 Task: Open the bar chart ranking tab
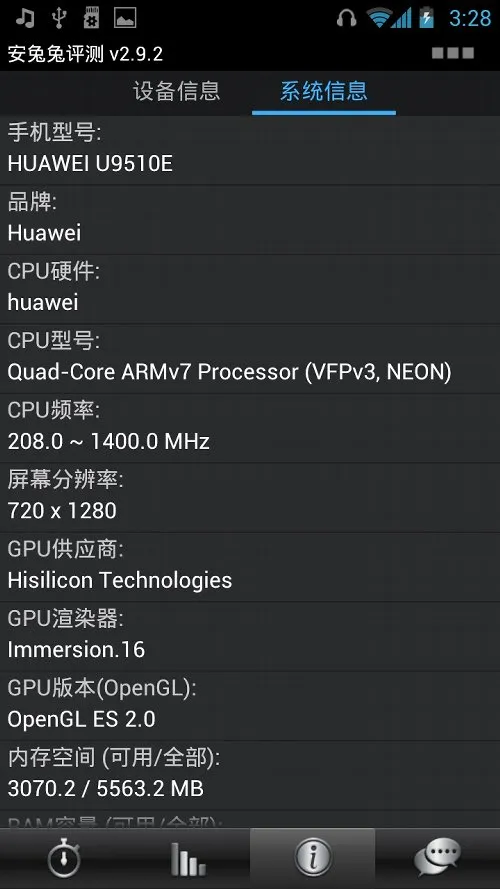(x=187, y=858)
